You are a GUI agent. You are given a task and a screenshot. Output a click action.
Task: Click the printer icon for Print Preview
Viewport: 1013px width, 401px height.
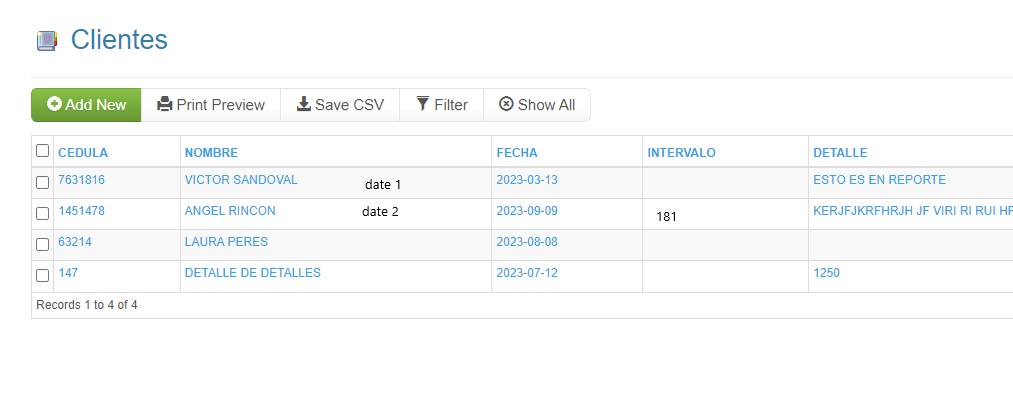pos(165,104)
